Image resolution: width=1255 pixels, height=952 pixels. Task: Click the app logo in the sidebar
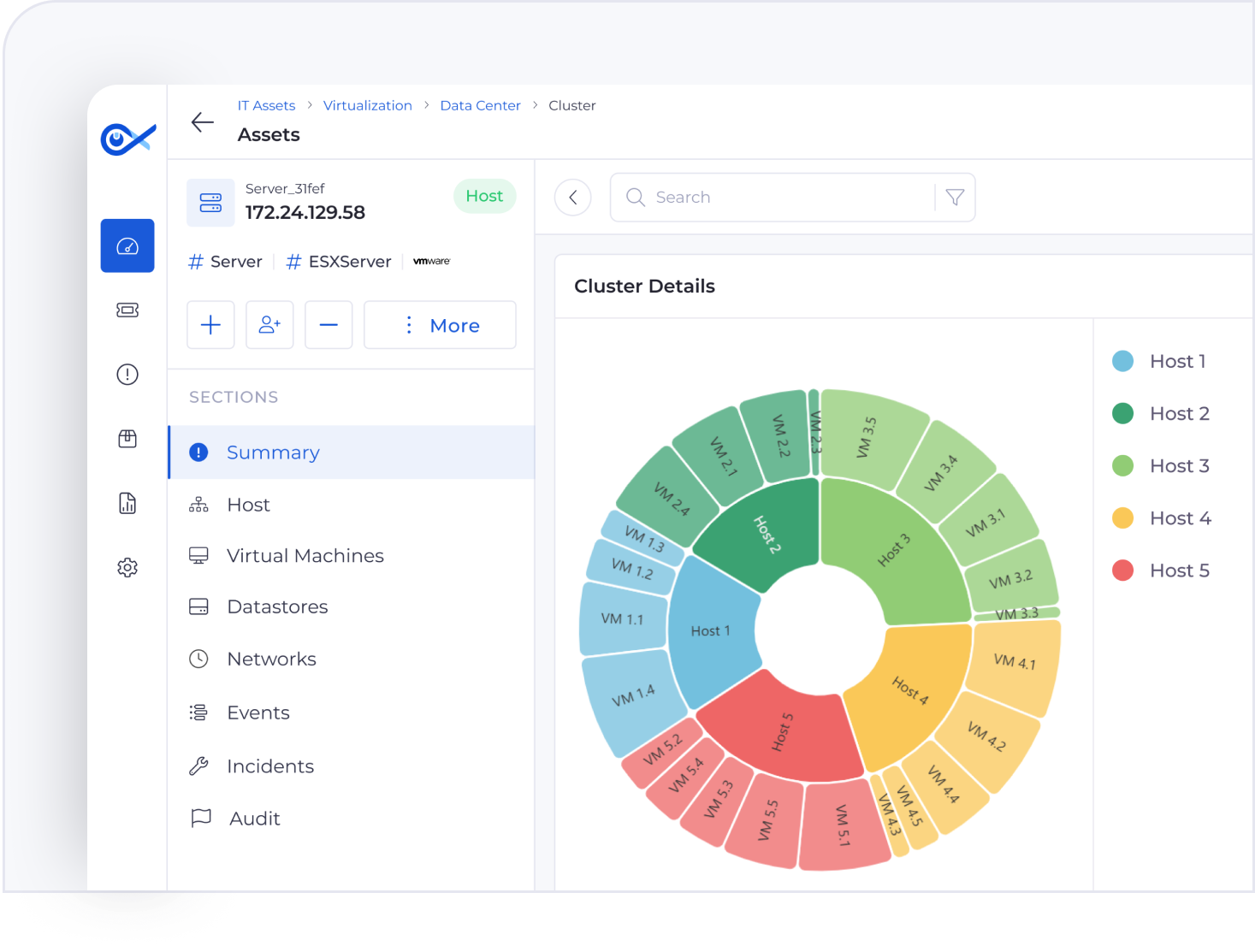(128, 139)
